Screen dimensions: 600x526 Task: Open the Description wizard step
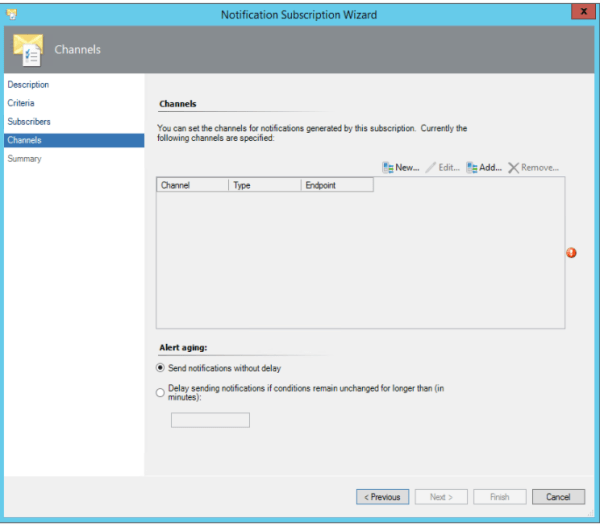pos(28,85)
